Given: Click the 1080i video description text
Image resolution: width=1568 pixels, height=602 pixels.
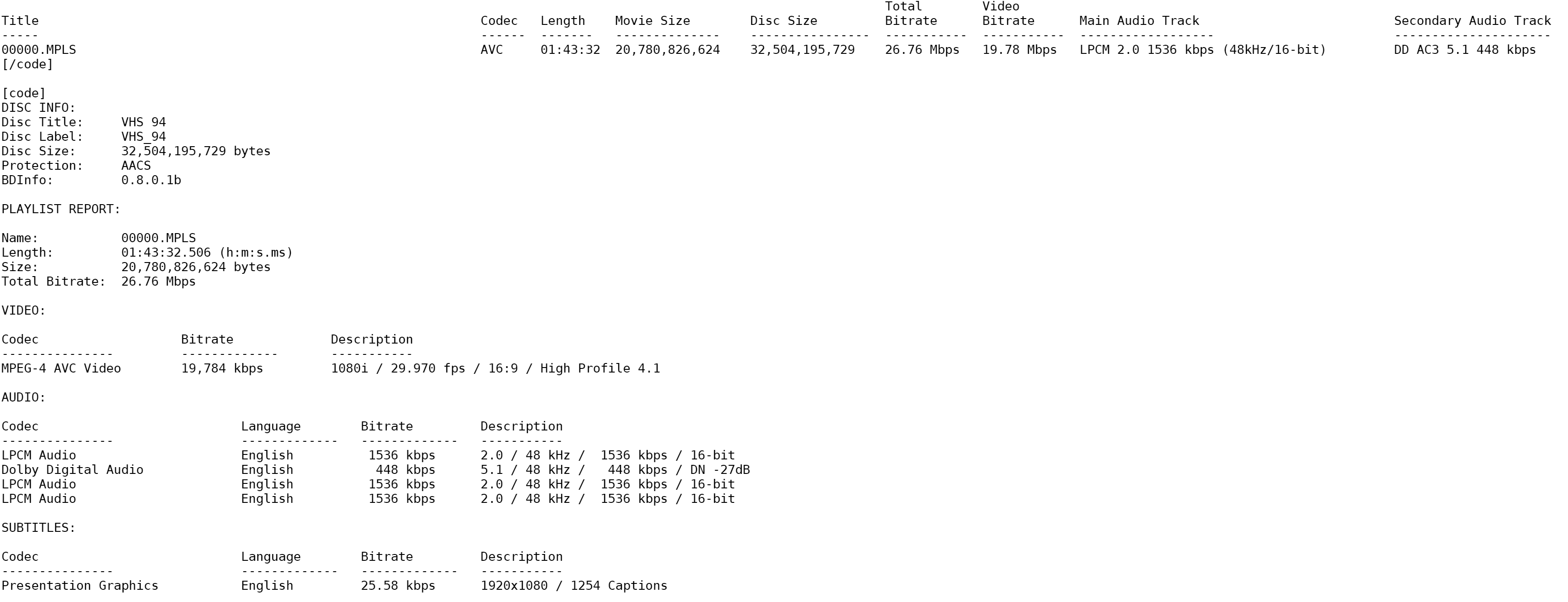Looking at the screenshot, I should (495, 368).
